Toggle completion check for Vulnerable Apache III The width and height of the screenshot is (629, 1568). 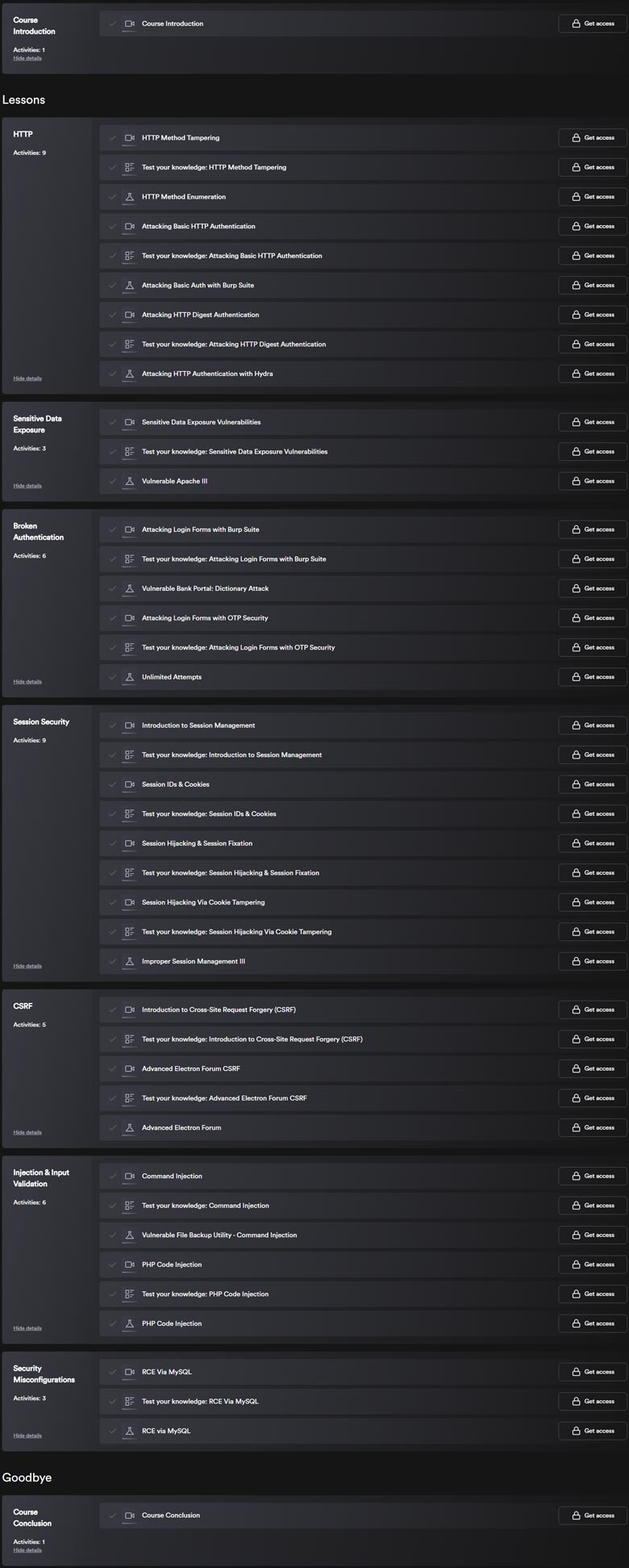[x=113, y=482]
